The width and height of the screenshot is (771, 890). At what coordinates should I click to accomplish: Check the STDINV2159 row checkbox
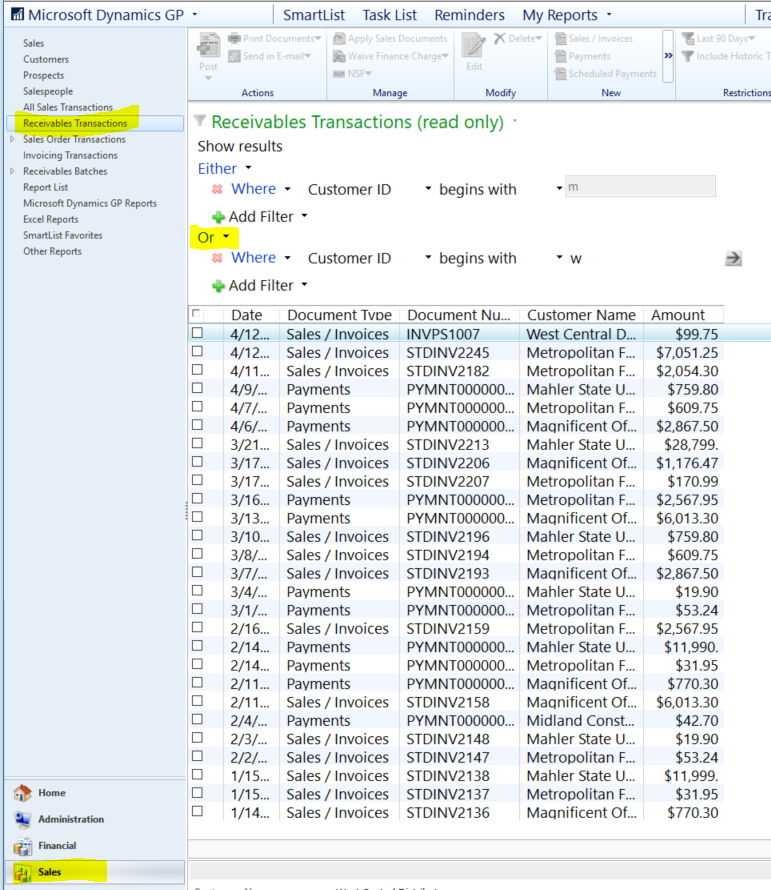click(x=197, y=627)
